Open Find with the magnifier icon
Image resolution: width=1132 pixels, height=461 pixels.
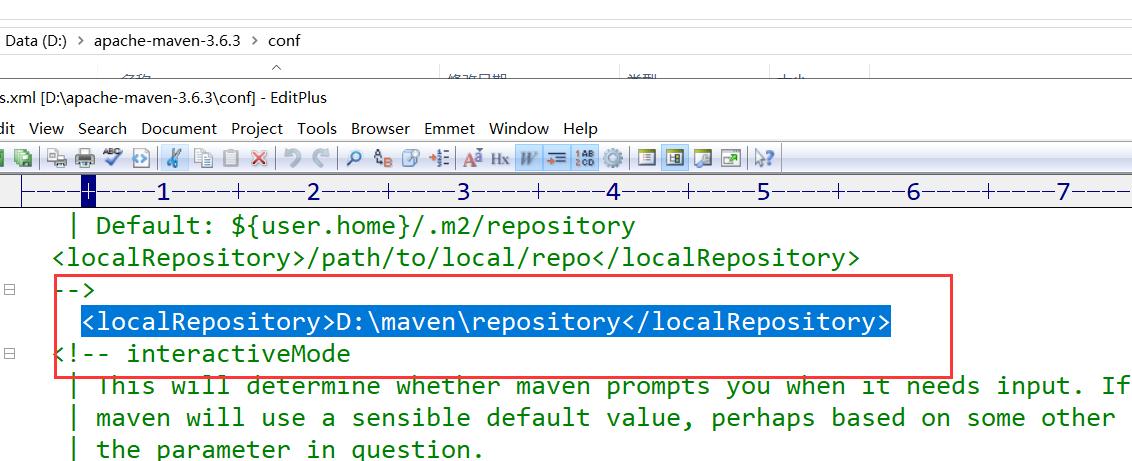click(354, 158)
